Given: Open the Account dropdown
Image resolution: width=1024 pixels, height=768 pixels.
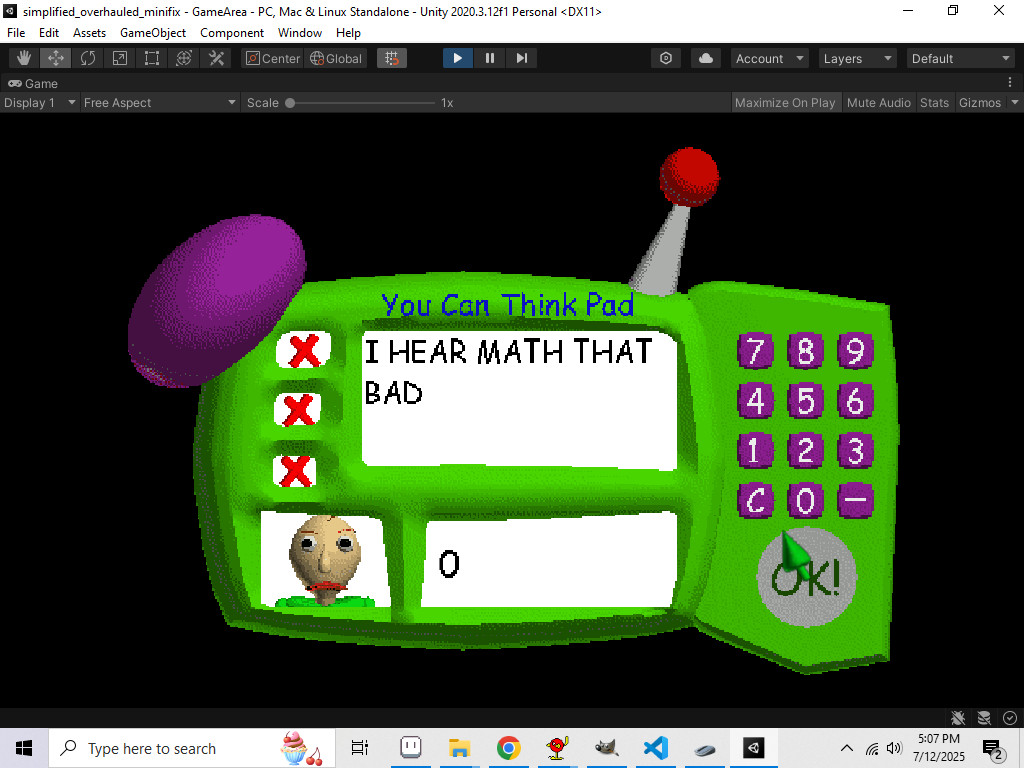Looking at the screenshot, I should click(x=769, y=58).
